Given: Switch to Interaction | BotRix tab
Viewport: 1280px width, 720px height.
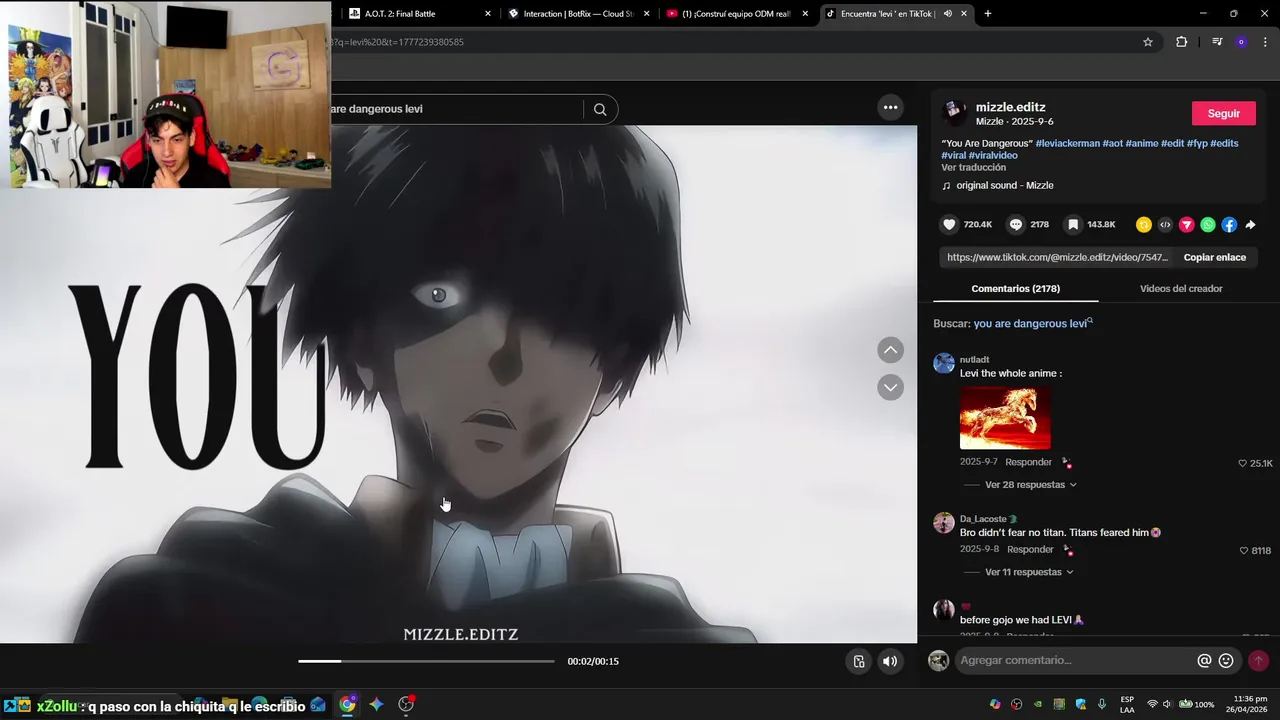Looking at the screenshot, I should click(x=579, y=14).
